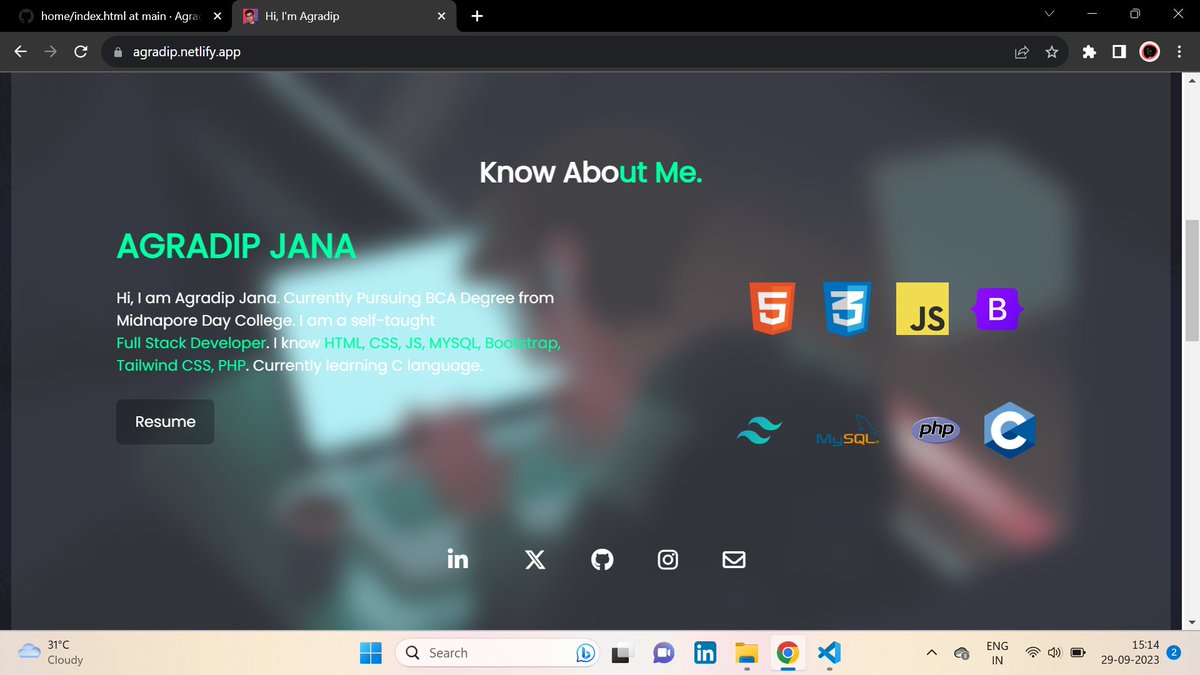Click the OneDrive cloud tray icon
This screenshot has height=675, width=1200.
click(x=962, y=653)
